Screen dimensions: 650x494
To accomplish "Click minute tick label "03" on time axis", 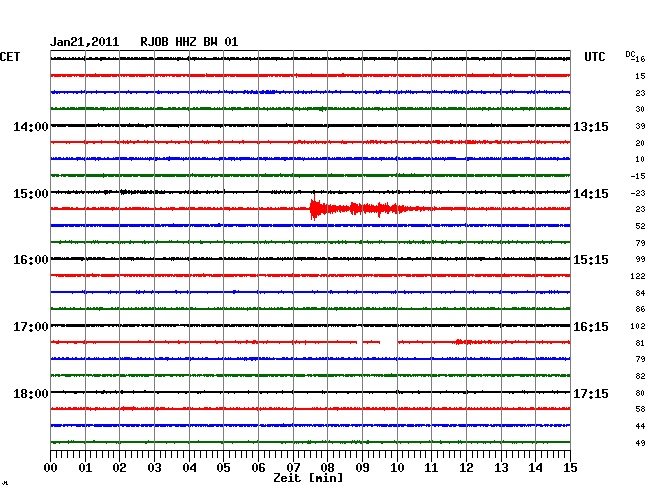I will pos(154,468).
